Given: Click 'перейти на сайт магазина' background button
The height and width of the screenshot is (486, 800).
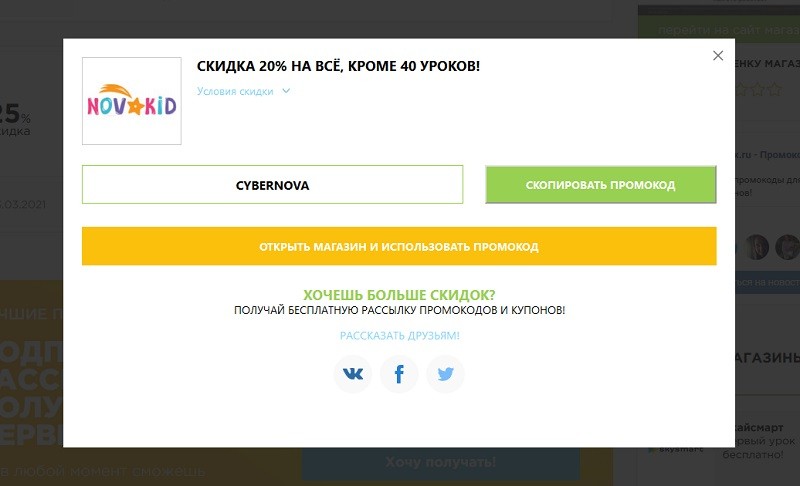Looking at the screenshot, I should click(719, 30).
